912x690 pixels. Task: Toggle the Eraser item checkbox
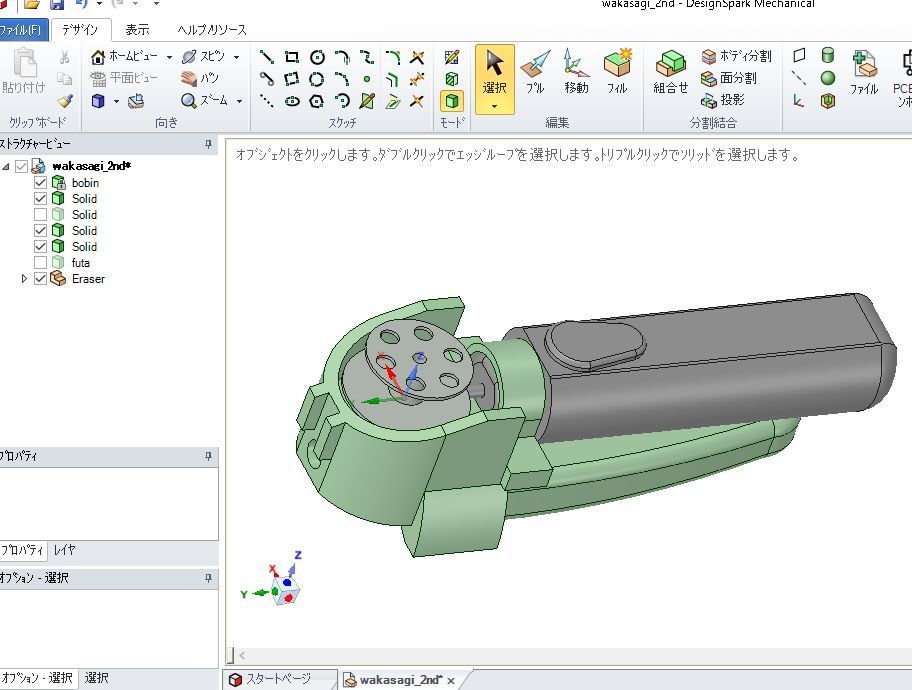click(41, 279)
